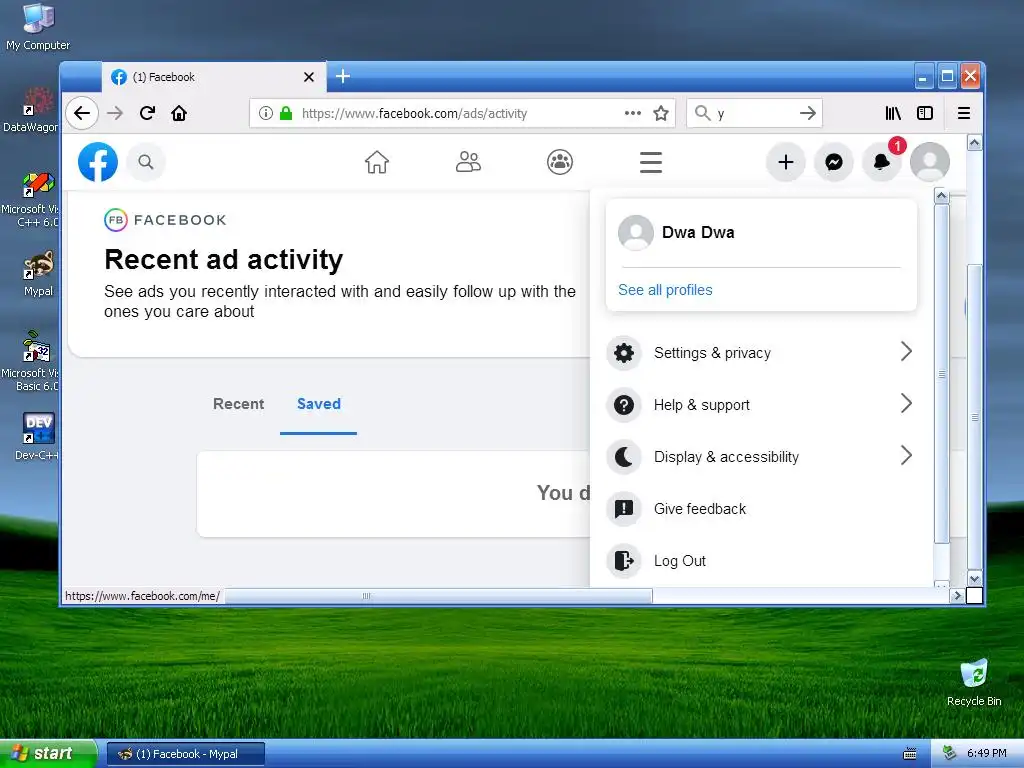
Task: Expand Display & accessibility chevron
Action: tap(906, 455)
